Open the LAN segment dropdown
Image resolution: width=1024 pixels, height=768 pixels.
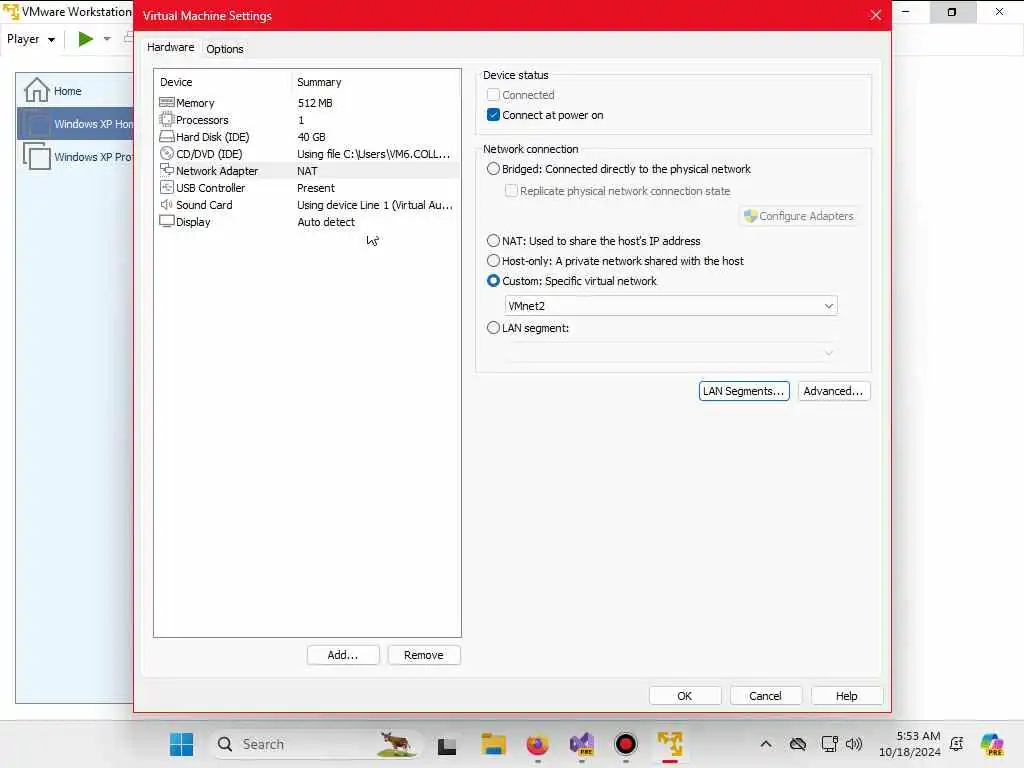tap(671, 353)
